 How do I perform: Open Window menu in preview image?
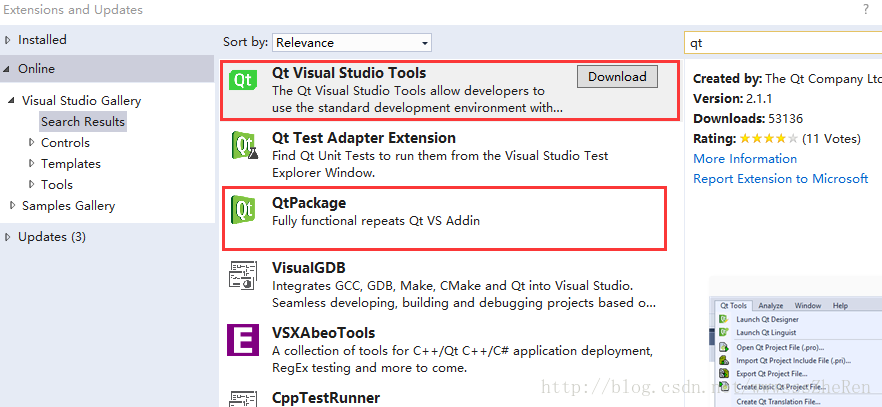[808, 306]
